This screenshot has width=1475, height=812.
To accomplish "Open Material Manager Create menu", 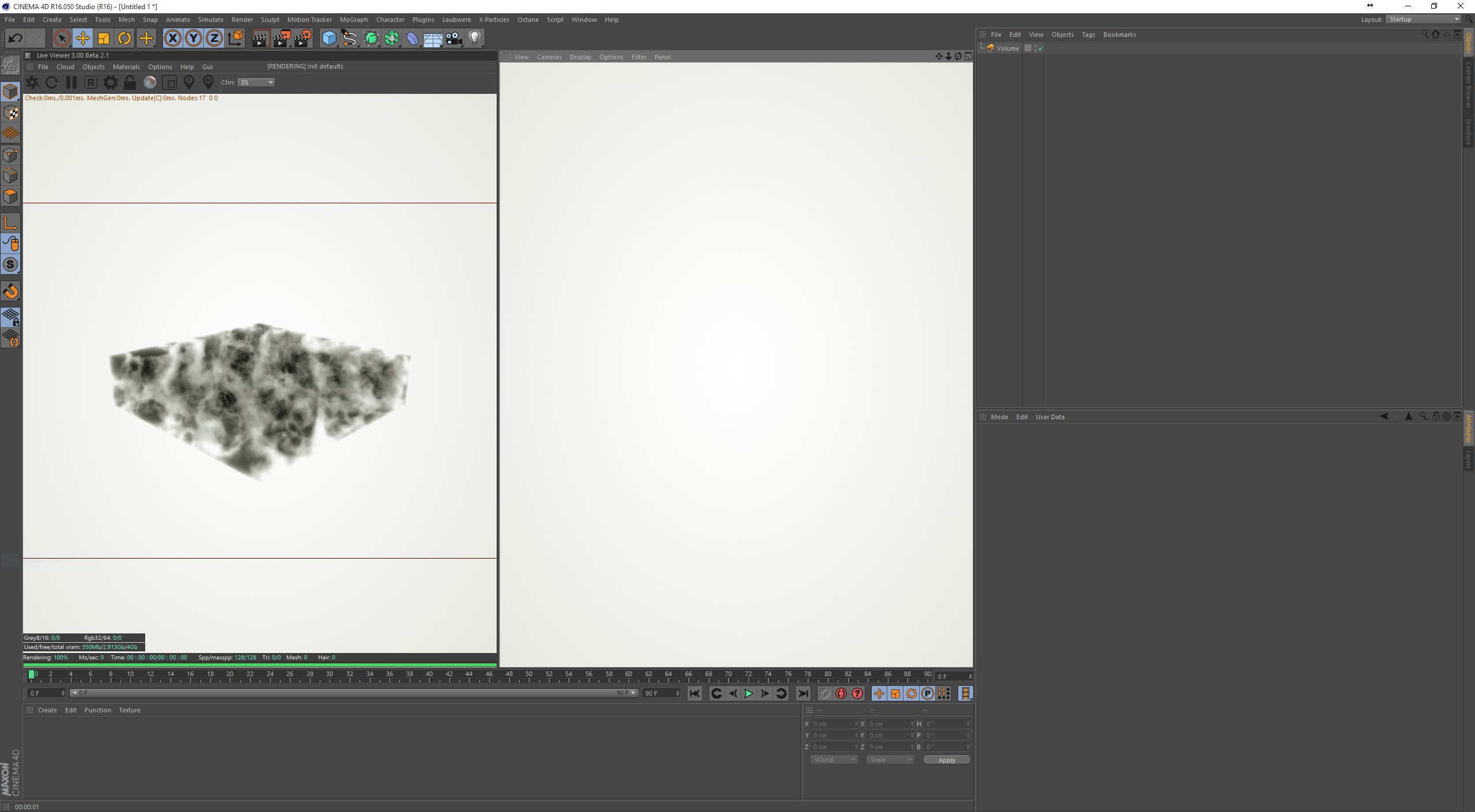I will click(x=47, y=711).
